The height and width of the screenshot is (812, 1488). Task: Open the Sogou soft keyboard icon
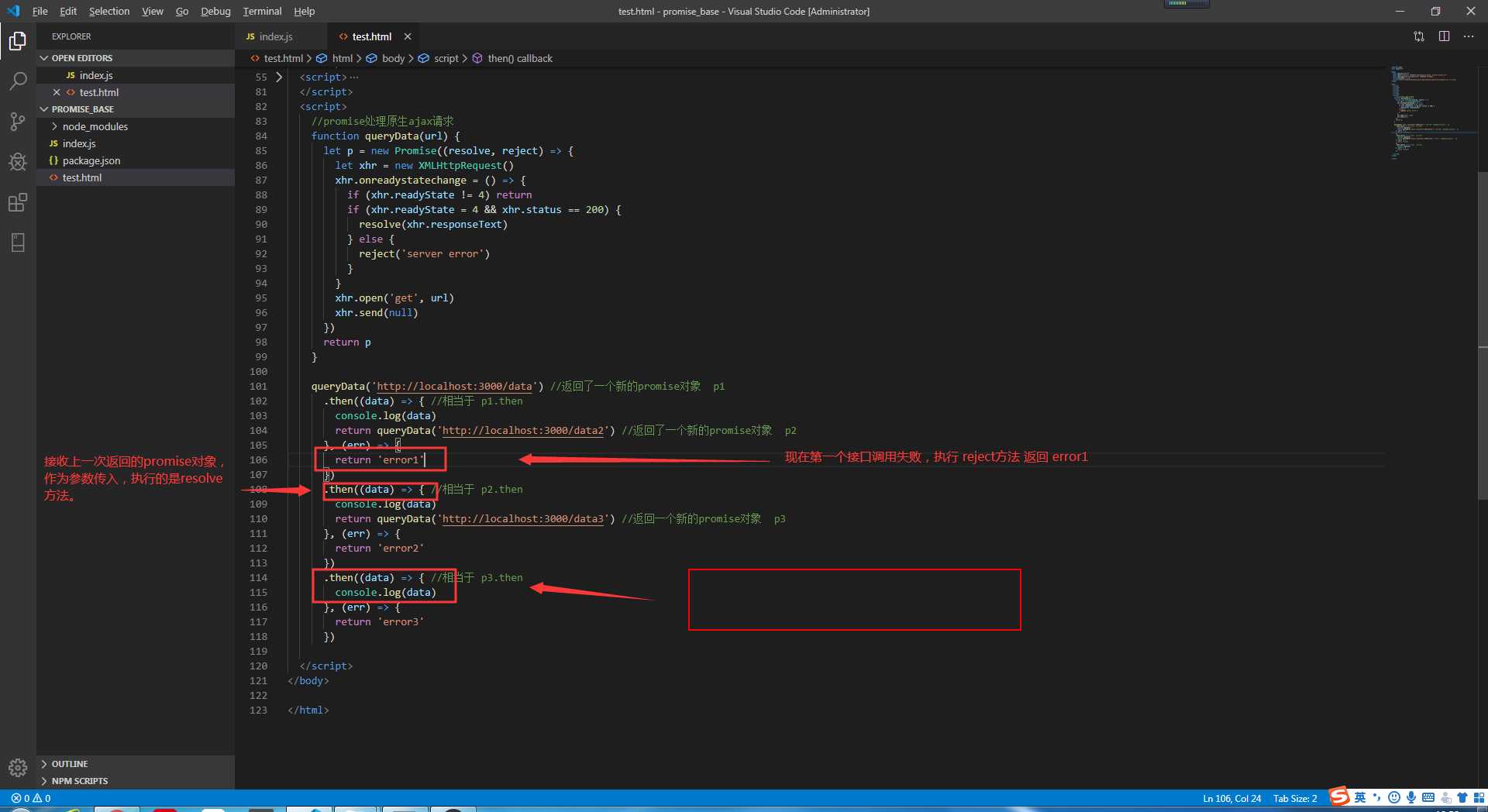click(1428, 797)
